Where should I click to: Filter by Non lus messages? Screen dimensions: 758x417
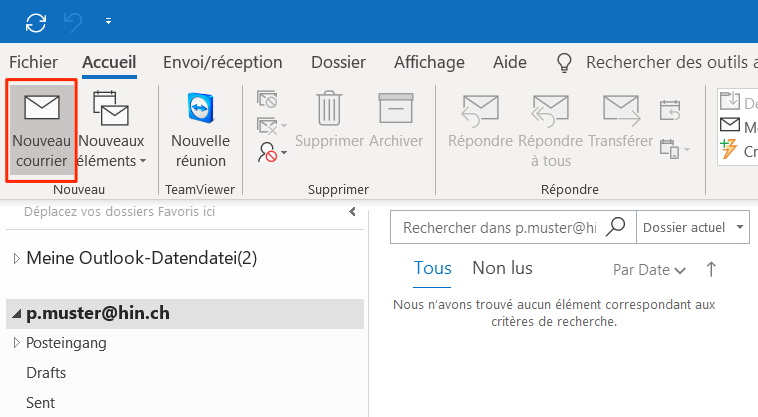[502, 268]
